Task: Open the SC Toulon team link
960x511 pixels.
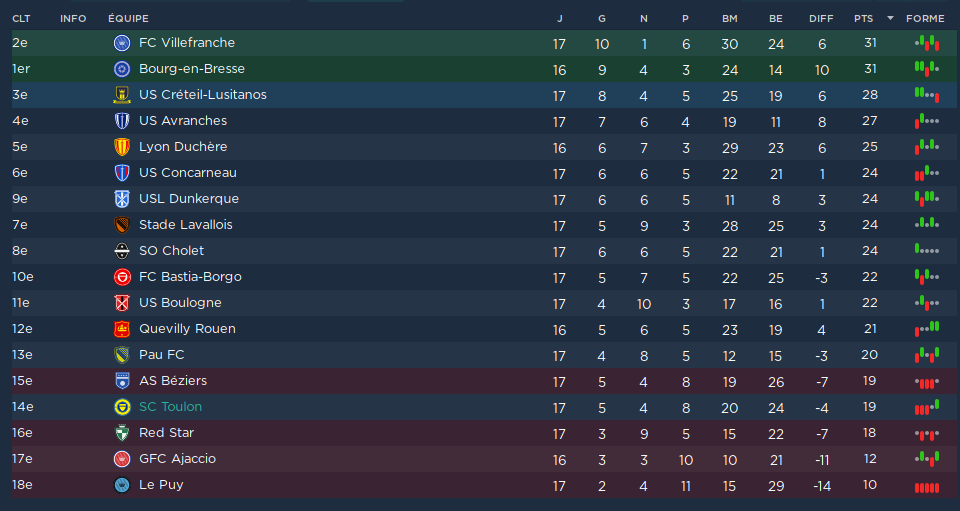Action: tap(170, 406)
